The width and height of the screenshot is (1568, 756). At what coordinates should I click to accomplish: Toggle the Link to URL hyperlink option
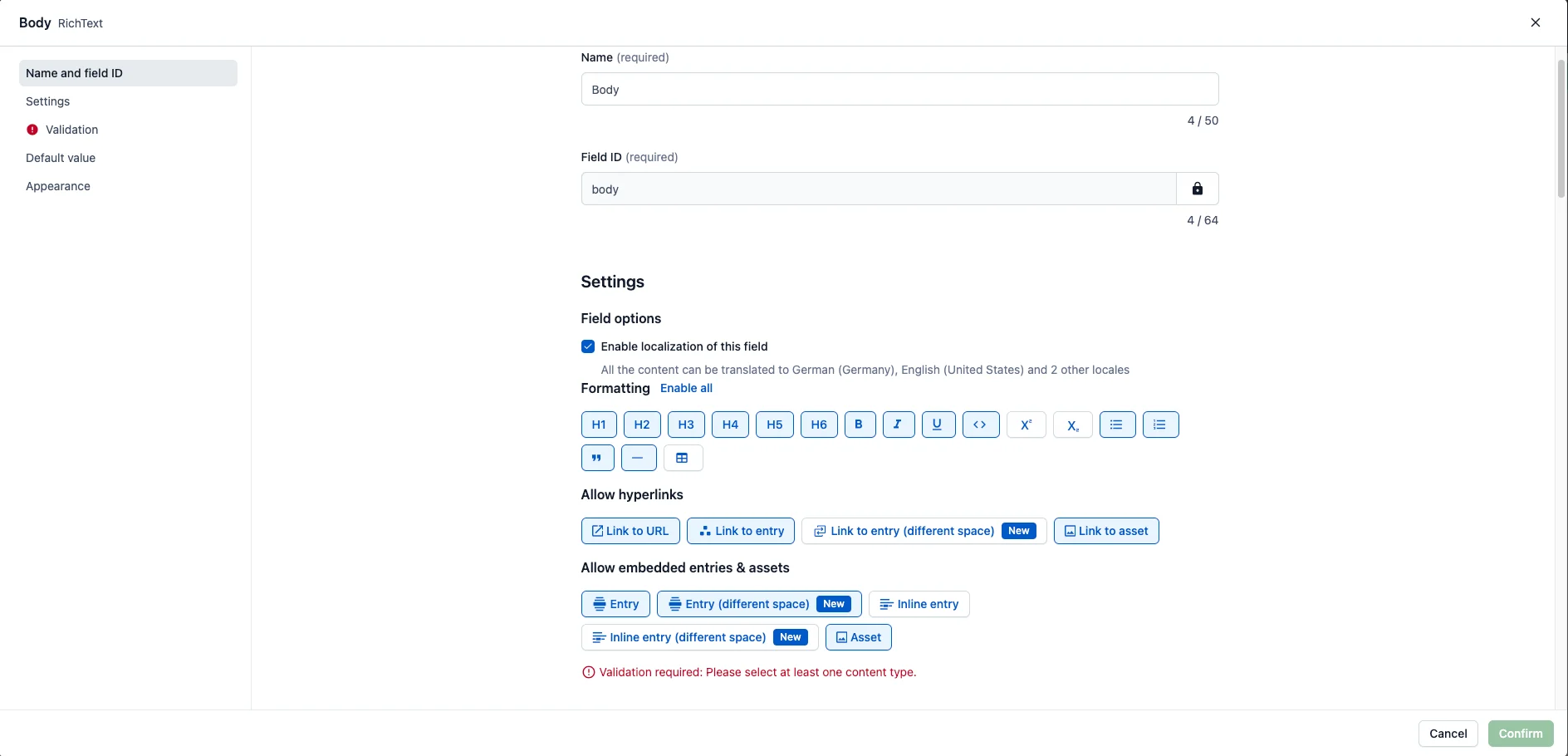pyautogui.click(x=630, y=531)
